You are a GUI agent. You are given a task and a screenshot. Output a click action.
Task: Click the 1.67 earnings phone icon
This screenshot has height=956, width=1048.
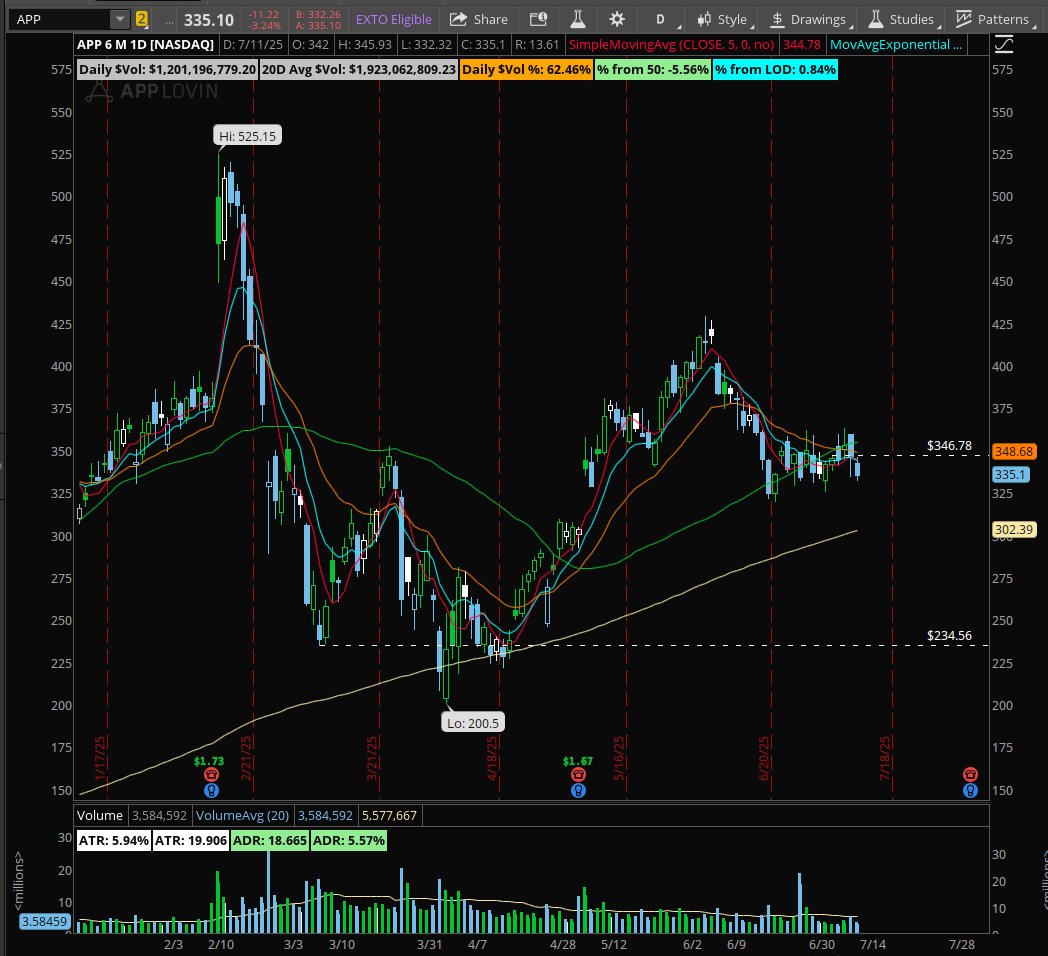(578, 774)
